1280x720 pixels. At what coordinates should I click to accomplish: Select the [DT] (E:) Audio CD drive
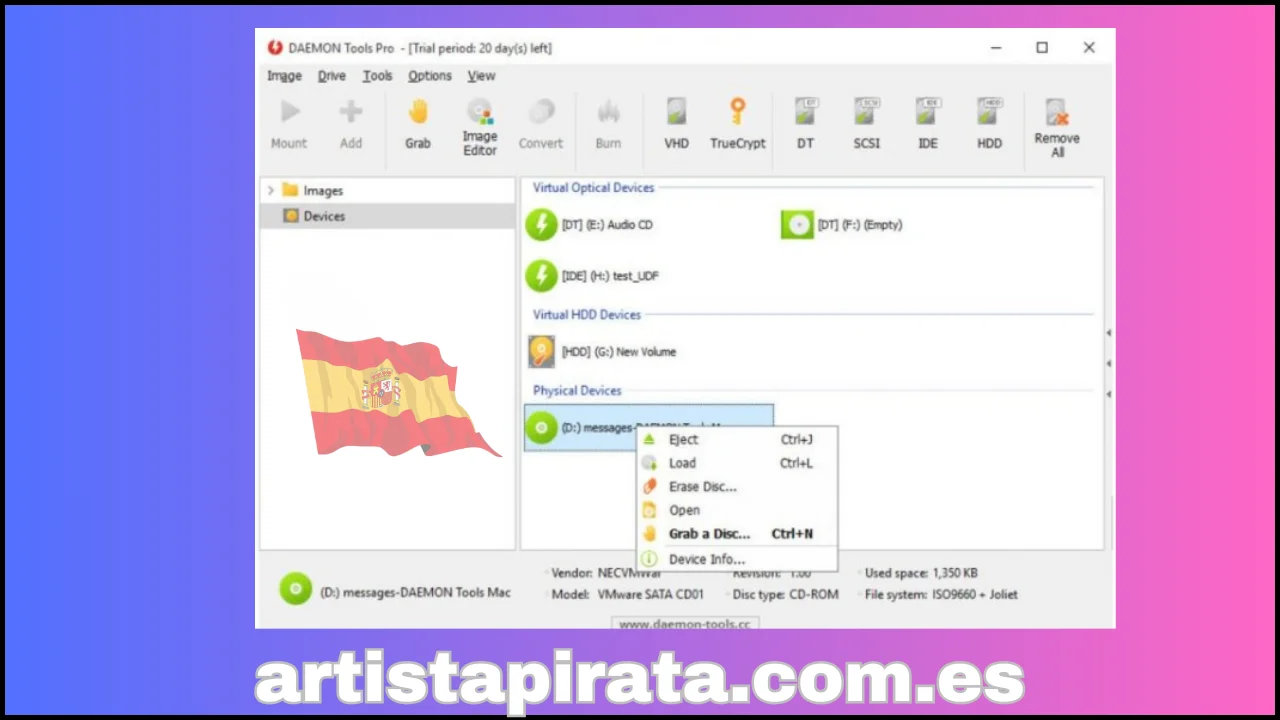pyautogui.click(x=589, y=225)
